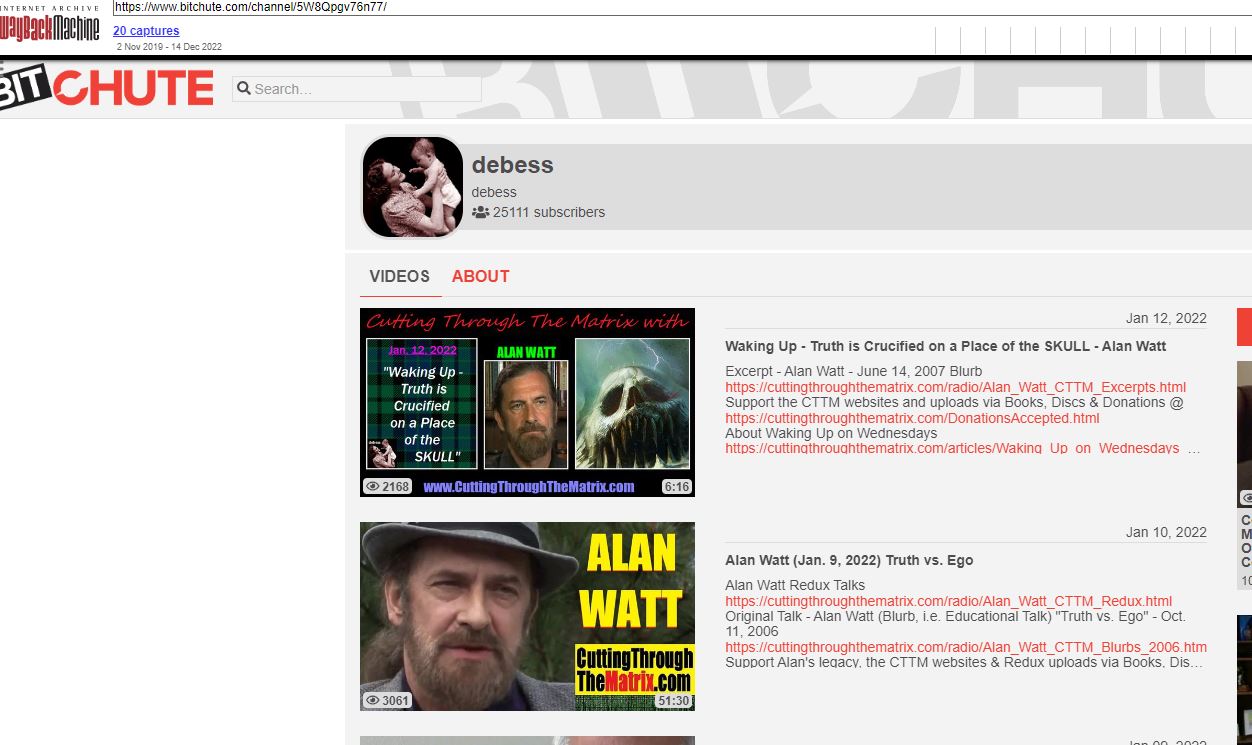The width and height of the screenshot is (1252, 745).
Task: Open the BitChute home logo
Action: pos(107,86)
